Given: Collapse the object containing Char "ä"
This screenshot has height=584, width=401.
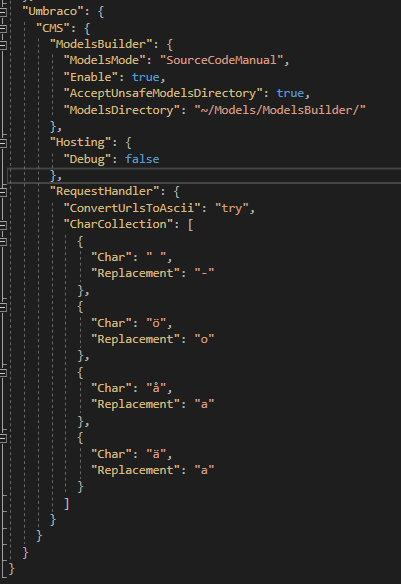Looking at the screenshot, I should point(3,438).
